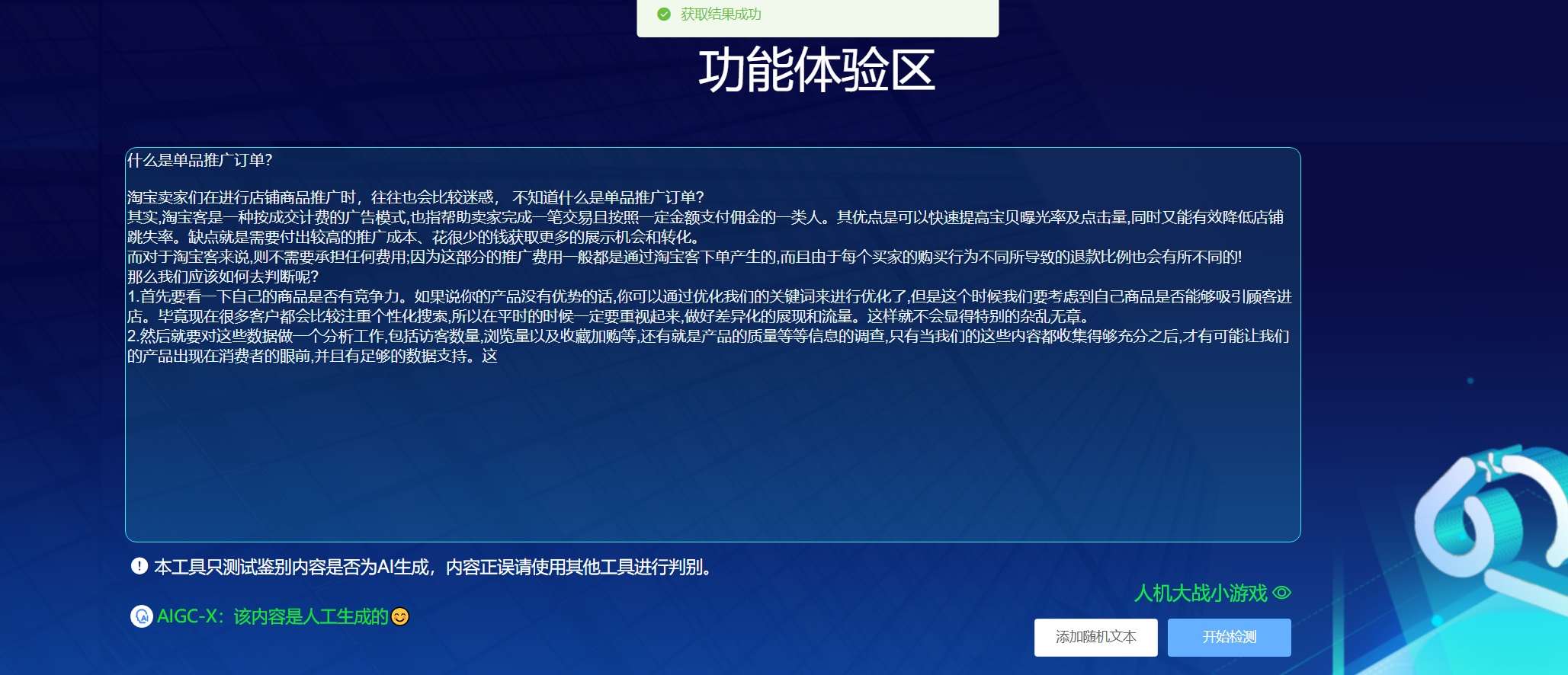Click the exclamation warning icon
The height and width of the screenshot is (675, 1568).
(x=139, y=565)
